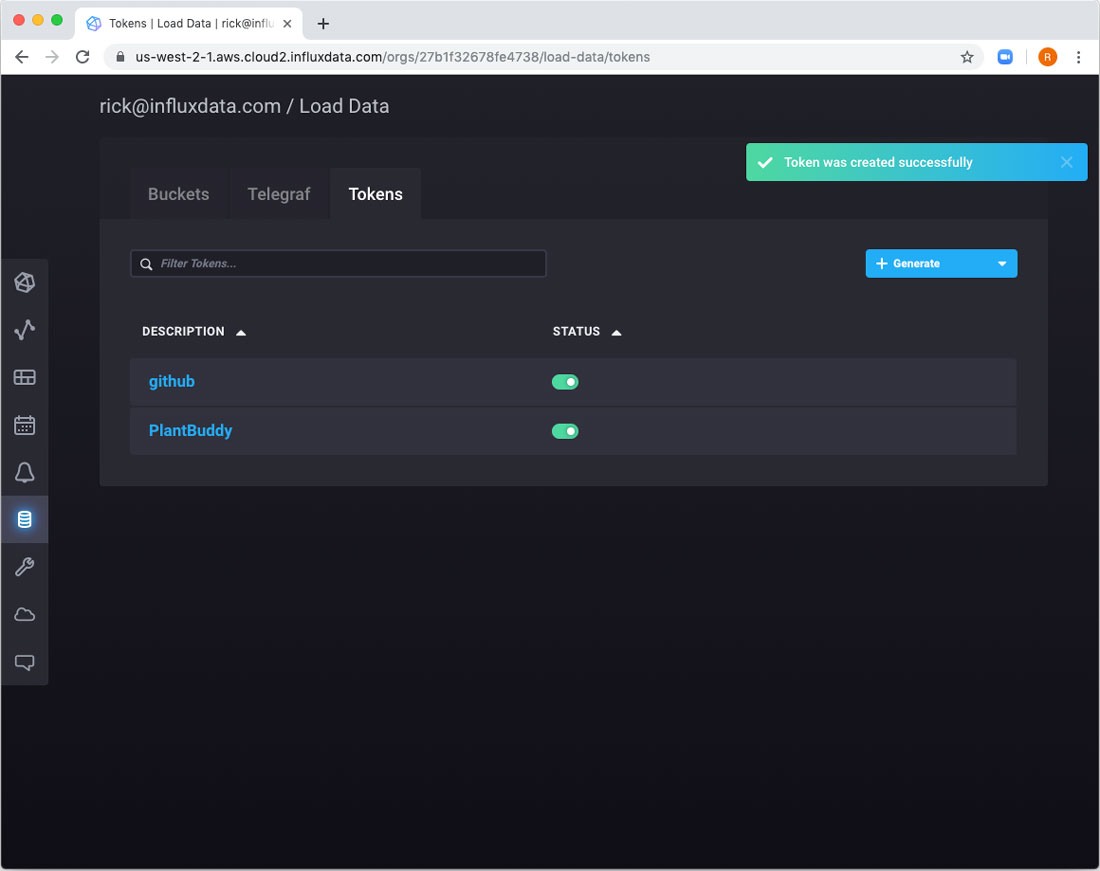This screenshot has width=1100, height=871.
Task: Open the PlantBuddy token details
Action: coord(190,430)
